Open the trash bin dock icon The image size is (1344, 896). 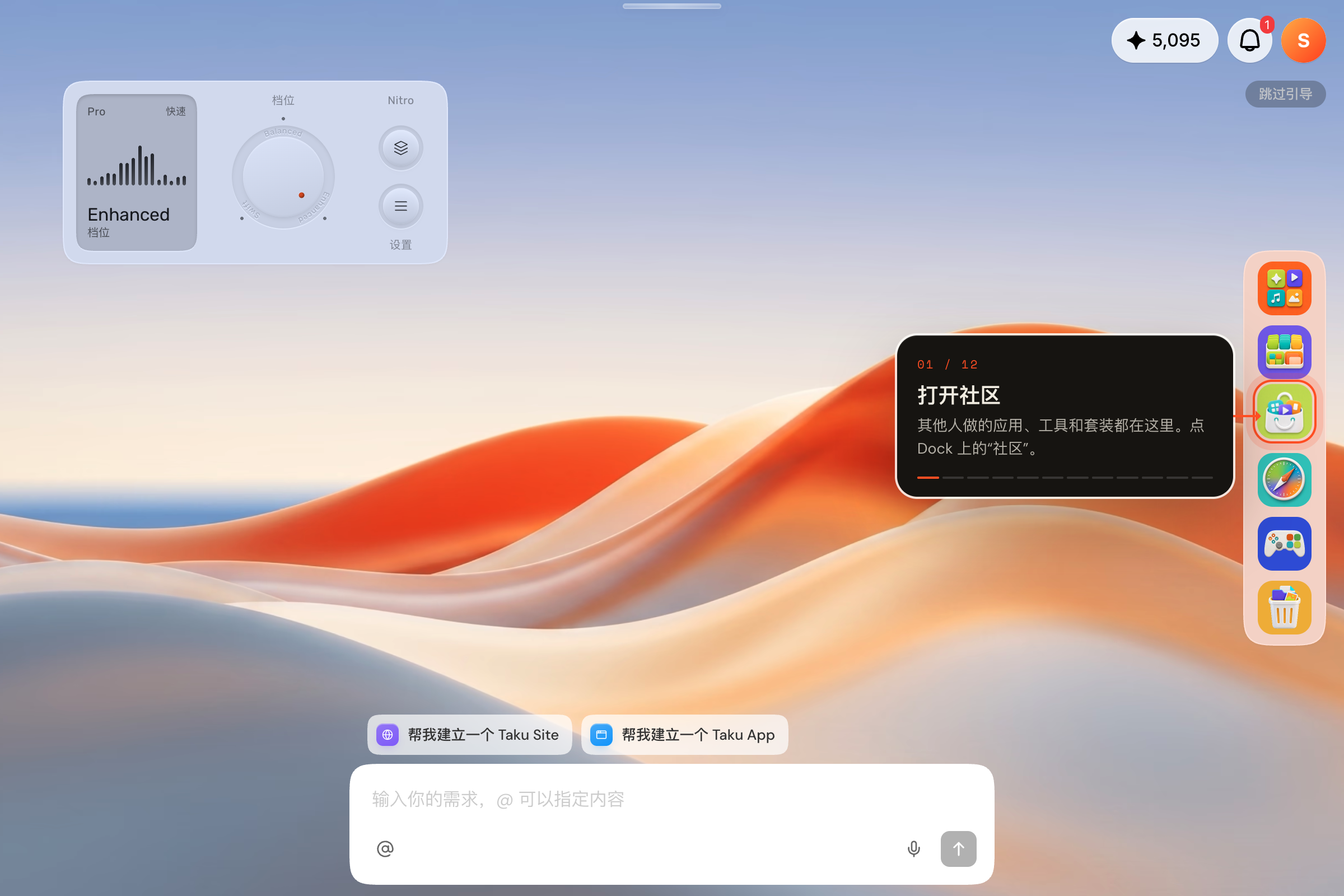[1284, 608]
